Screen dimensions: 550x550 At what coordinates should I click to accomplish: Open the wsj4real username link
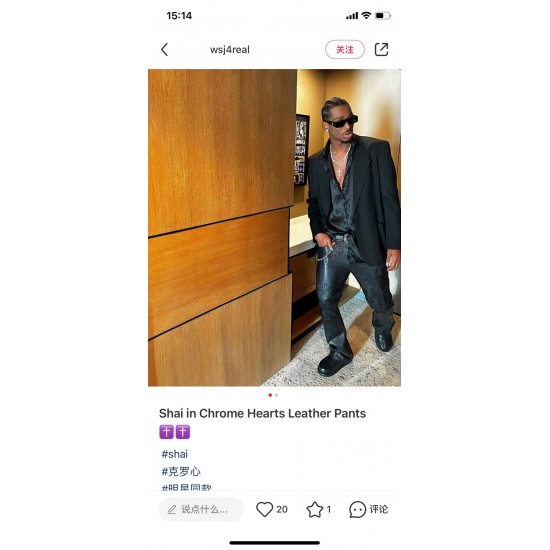pyautogui.click(x=230, y=49)
